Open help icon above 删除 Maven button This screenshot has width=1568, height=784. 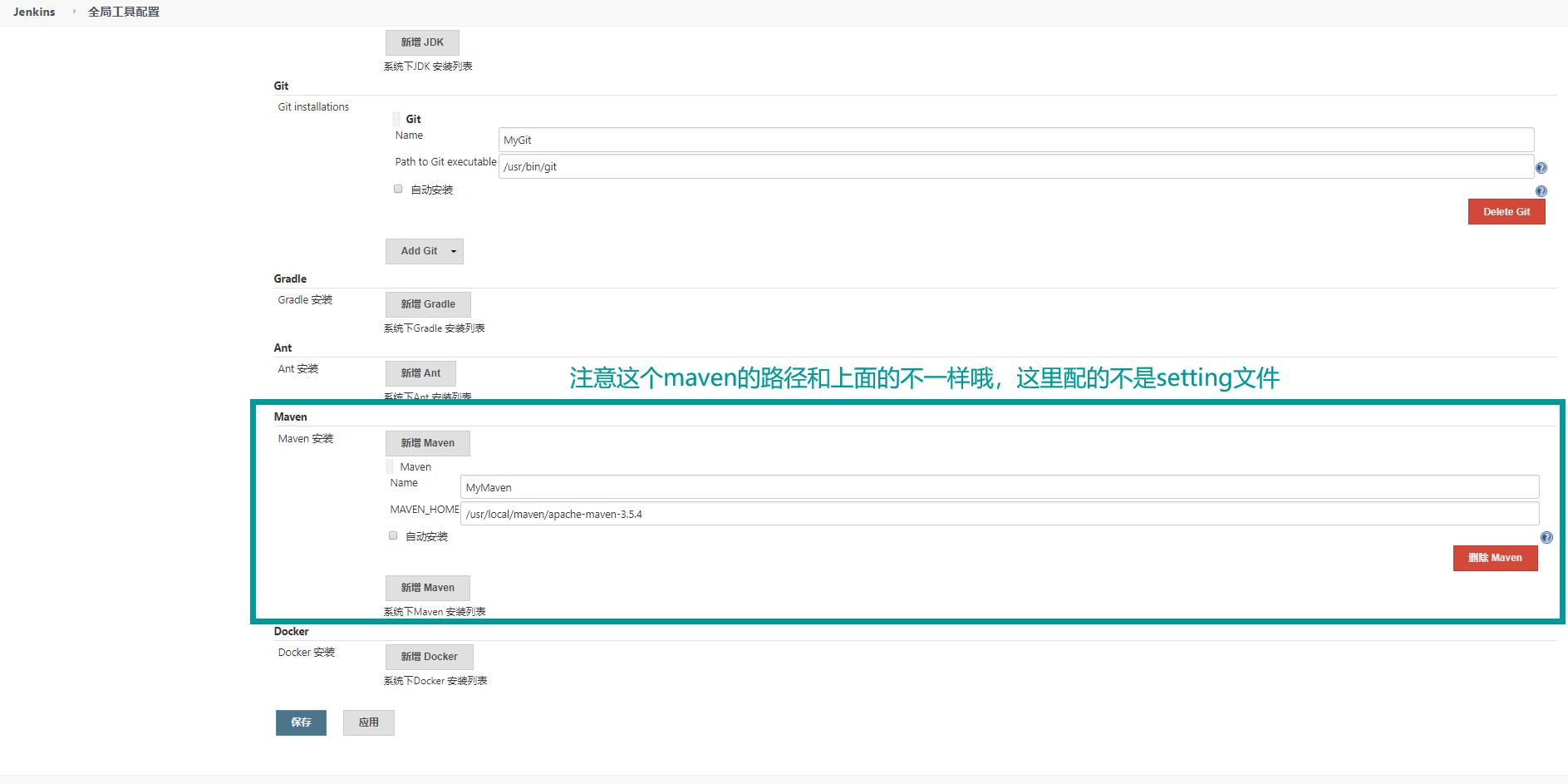1546,538
